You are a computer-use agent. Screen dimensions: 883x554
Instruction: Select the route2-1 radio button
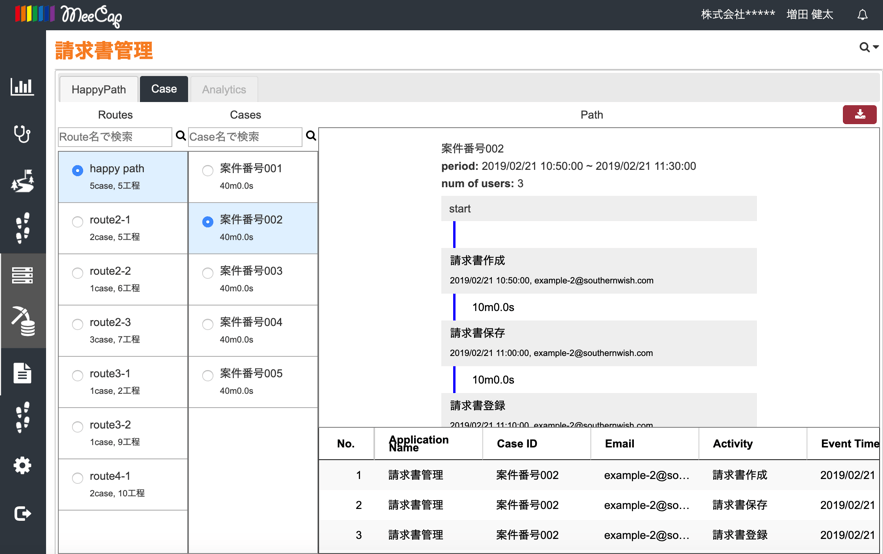point(78,221)
